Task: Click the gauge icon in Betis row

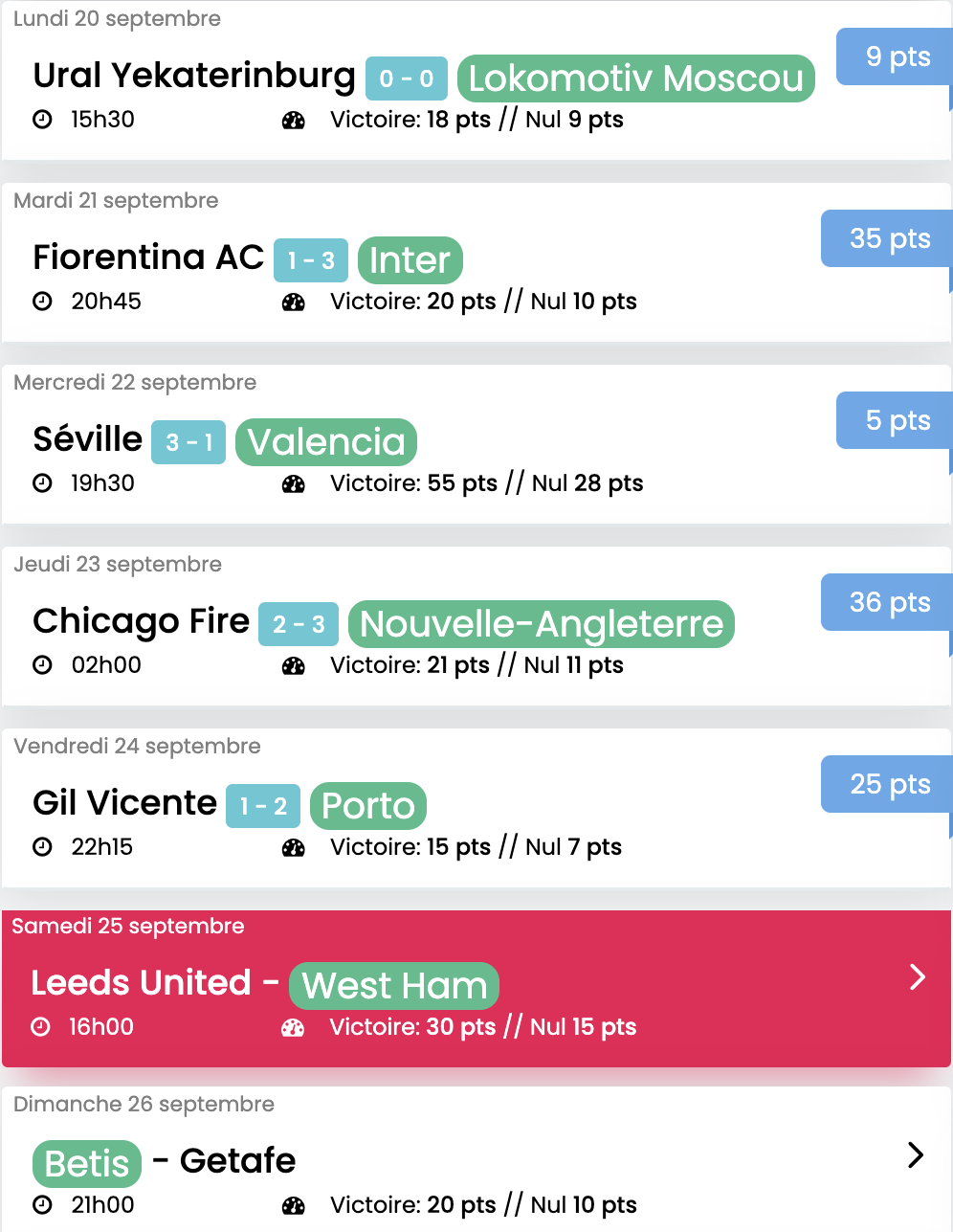Action: pyautogui.click(x=294, y=1206)
